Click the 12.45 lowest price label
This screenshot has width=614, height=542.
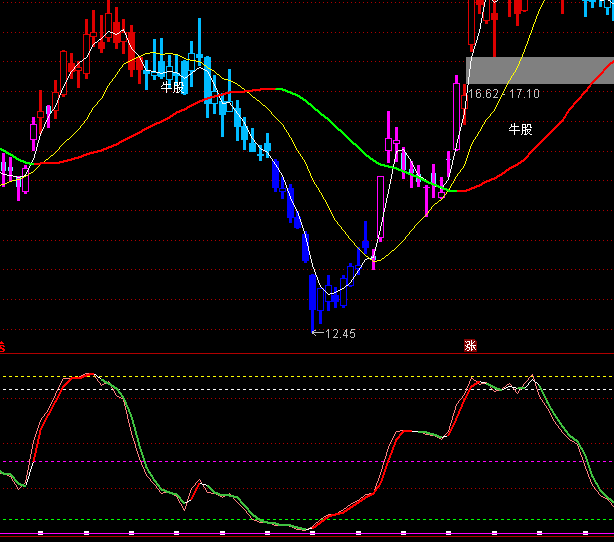coord(341,333)
